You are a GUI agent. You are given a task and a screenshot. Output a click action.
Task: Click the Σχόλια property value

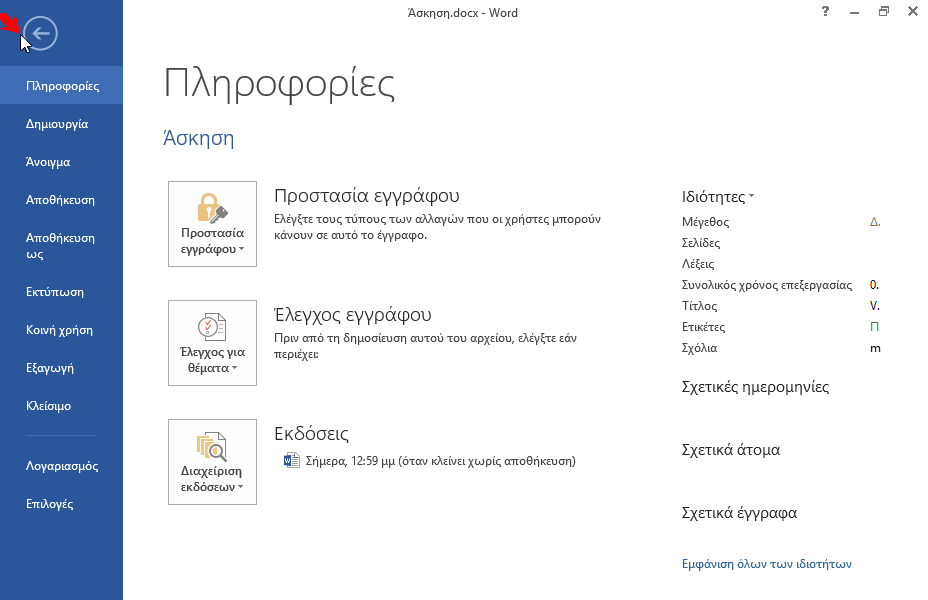coord(875,348)
